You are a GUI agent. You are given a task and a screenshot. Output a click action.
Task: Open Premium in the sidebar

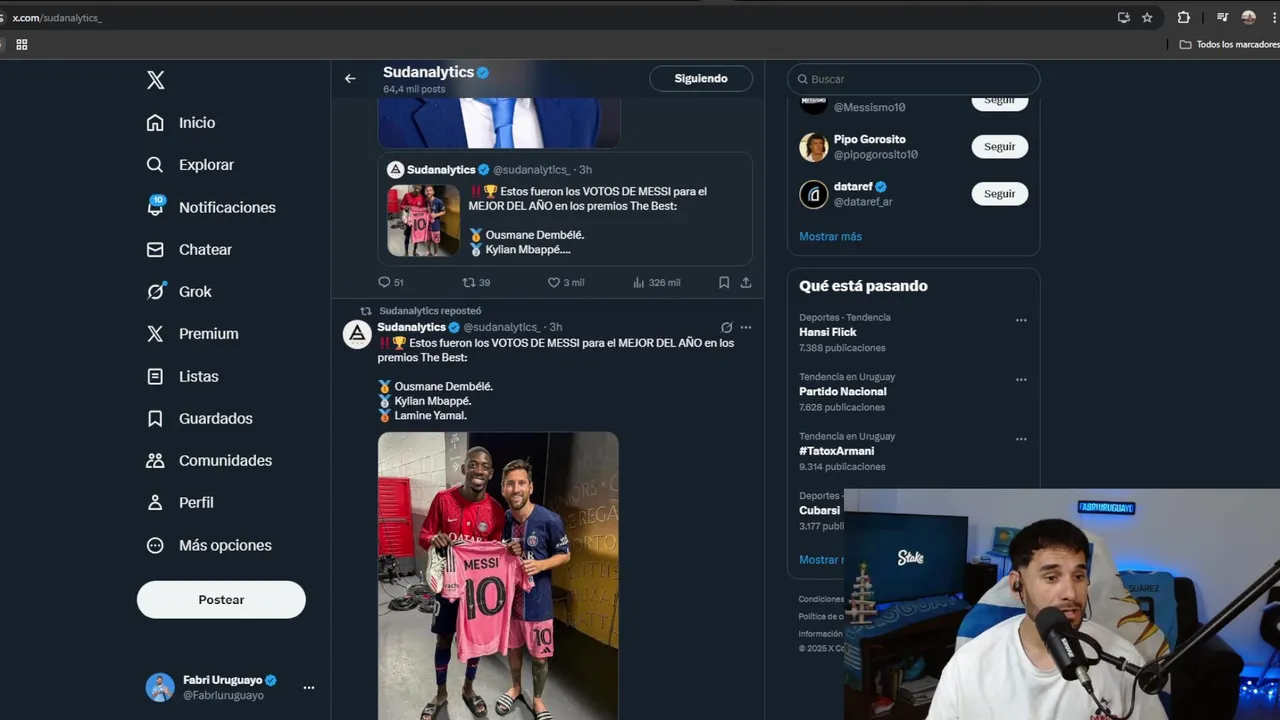pyautogui.click(x=192, y=334)
